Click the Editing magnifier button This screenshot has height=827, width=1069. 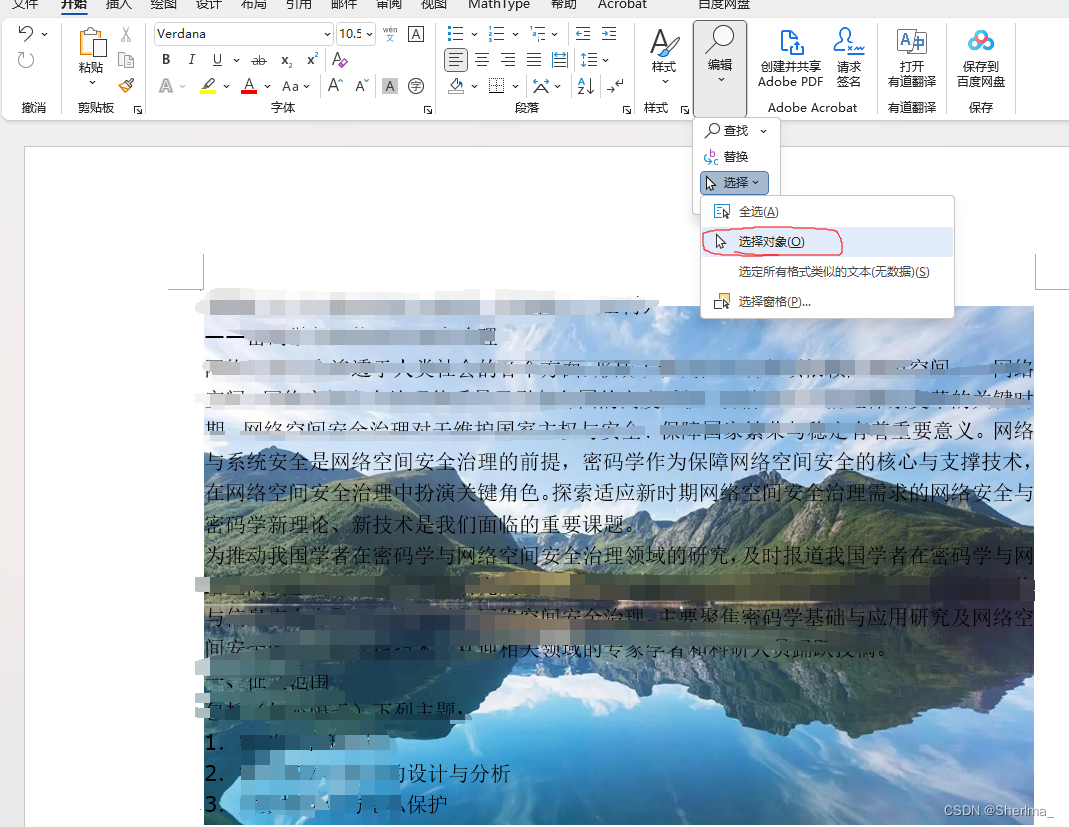pos(720,67)
